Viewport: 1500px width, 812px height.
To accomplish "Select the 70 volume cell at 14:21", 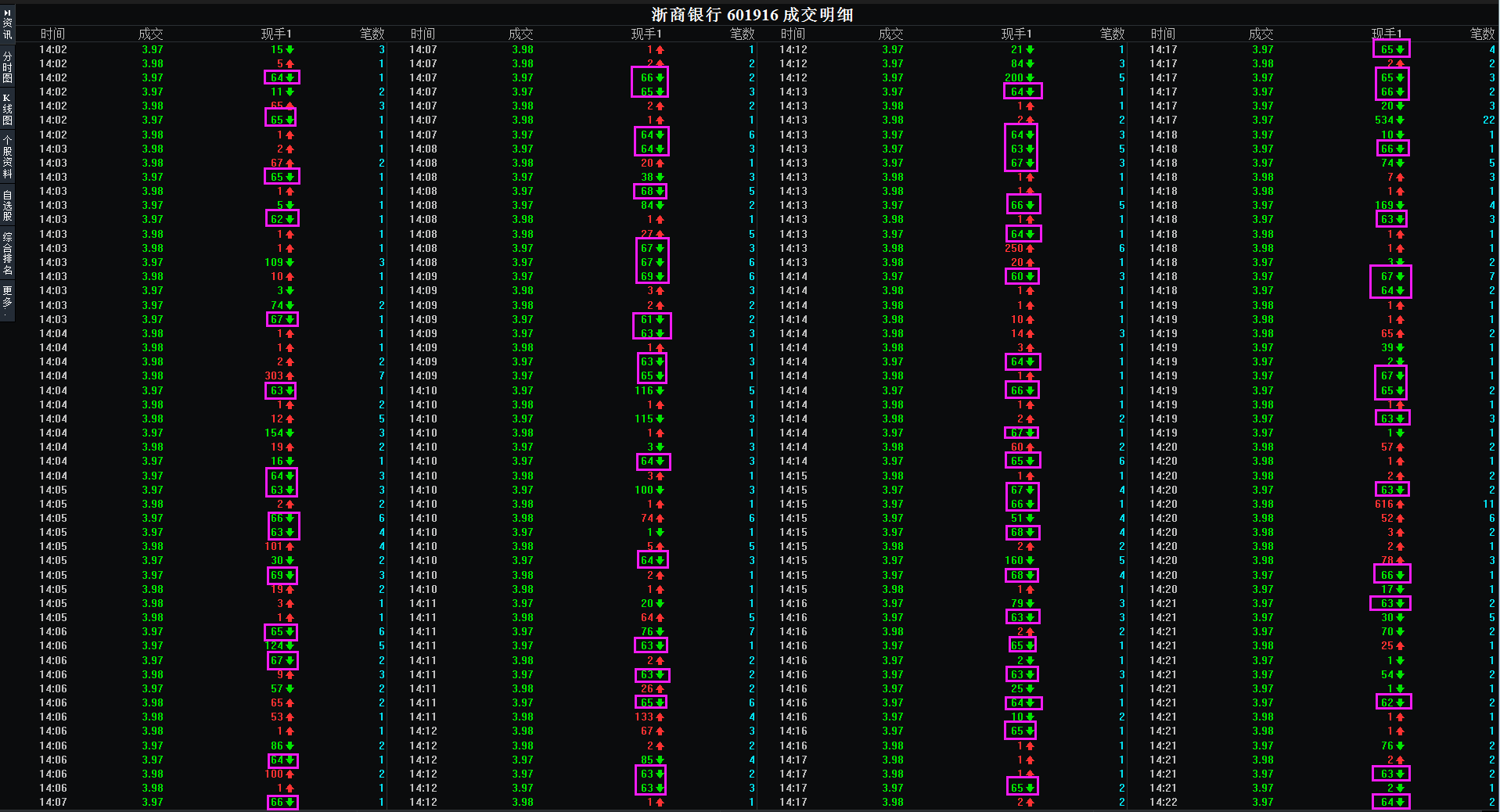I will coord(1392,631).
